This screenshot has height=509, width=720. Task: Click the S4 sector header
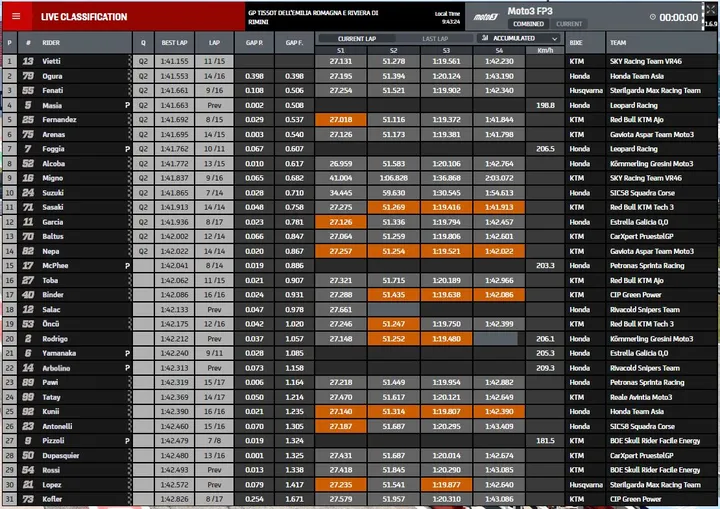(x=499, y=51)
